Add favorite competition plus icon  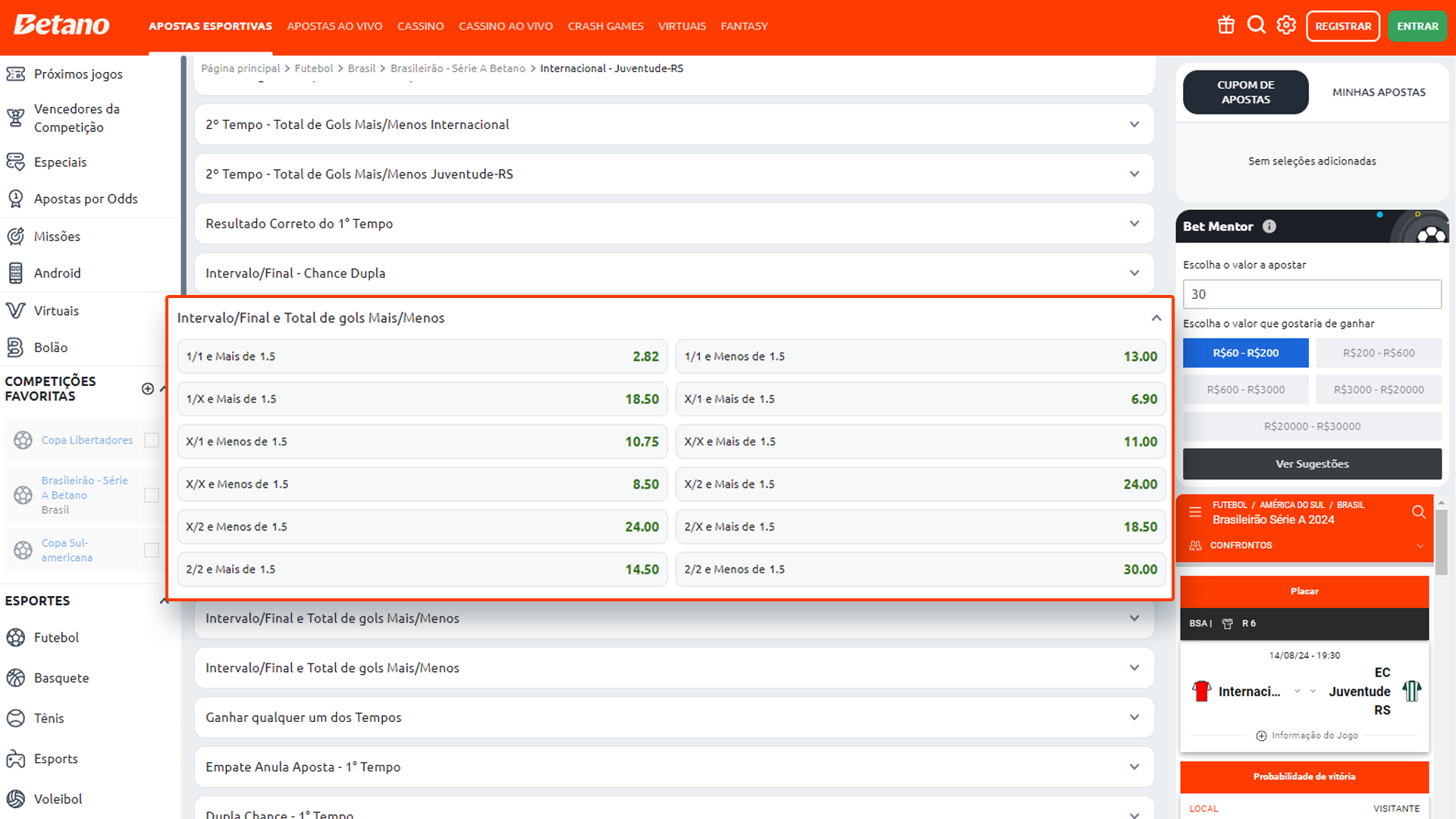148,388
